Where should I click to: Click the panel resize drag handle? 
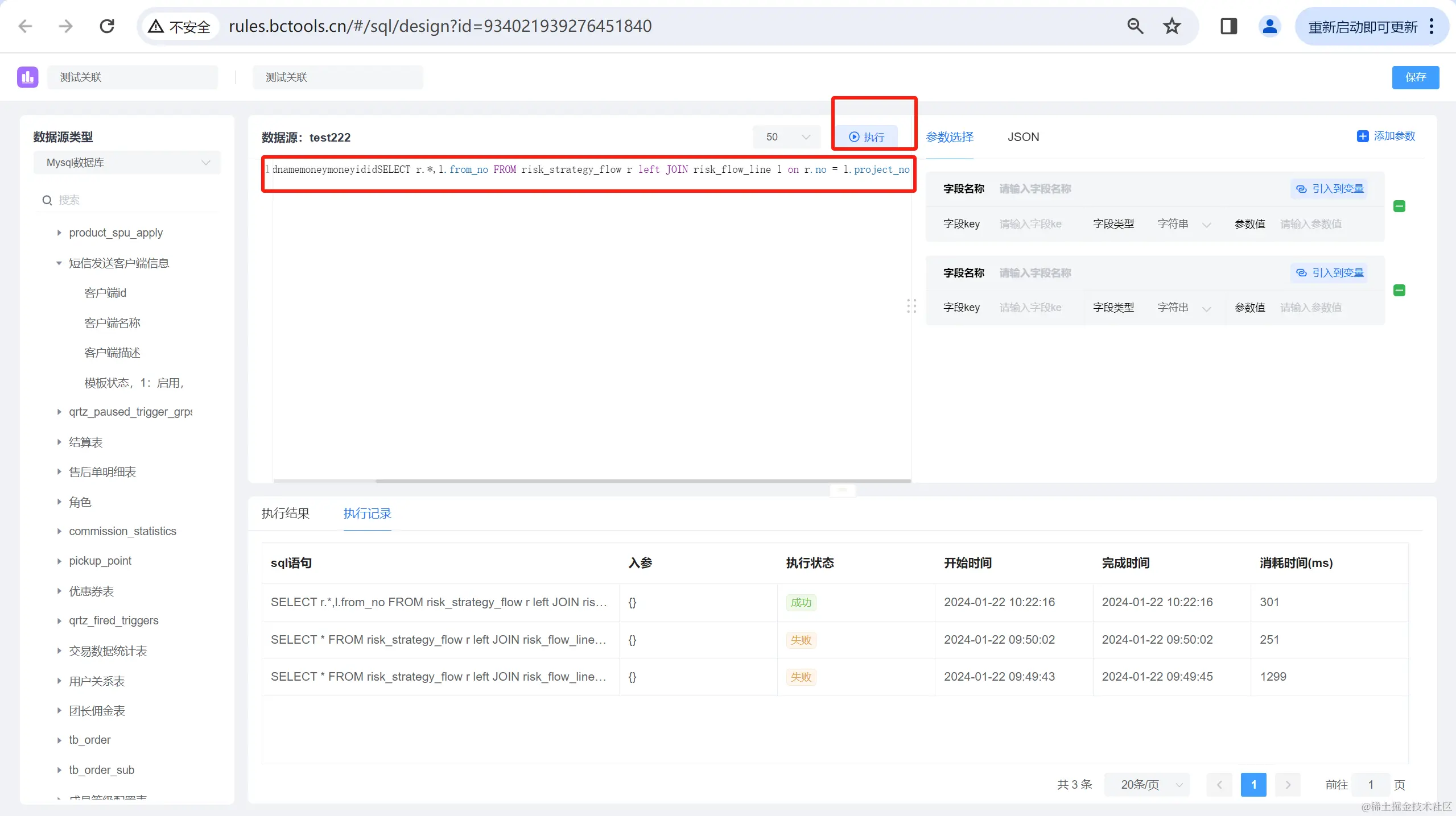click(x=911, y=306)
